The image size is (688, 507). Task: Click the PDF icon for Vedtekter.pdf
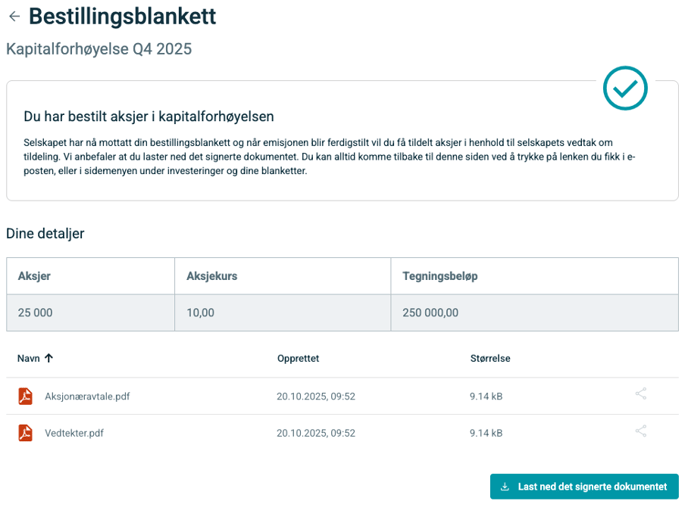point(26,433)
